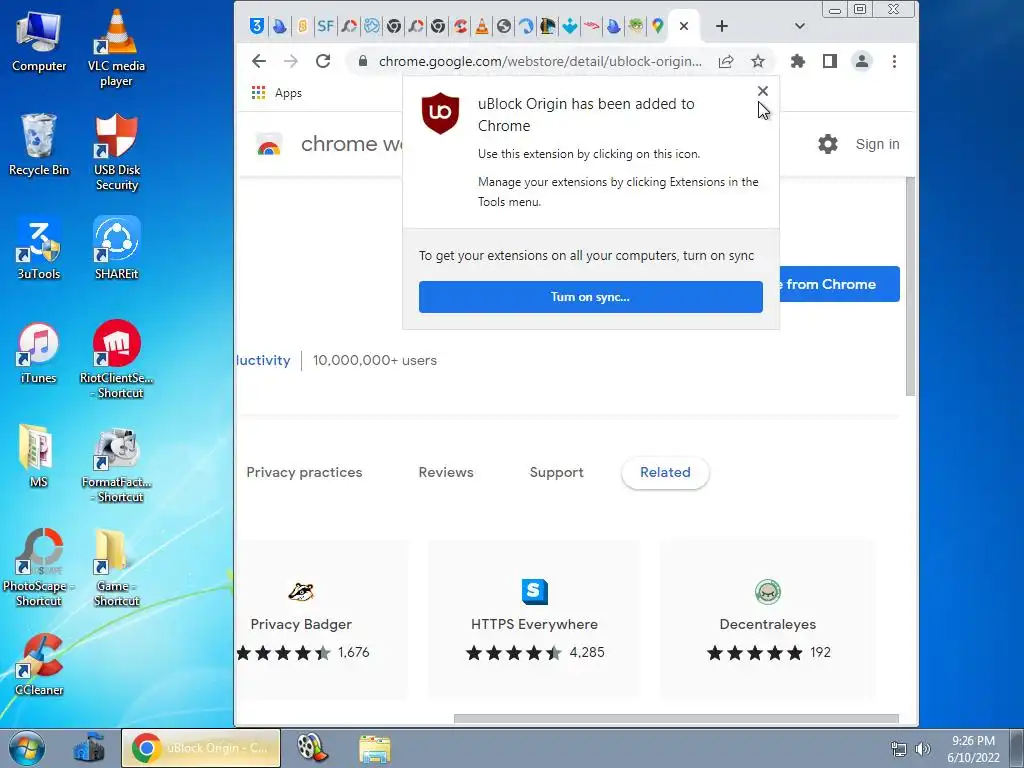This screenshot has width=1024, height=768.
Task: Click the Privacy Badger badger icon
Action: coord(301,592)
